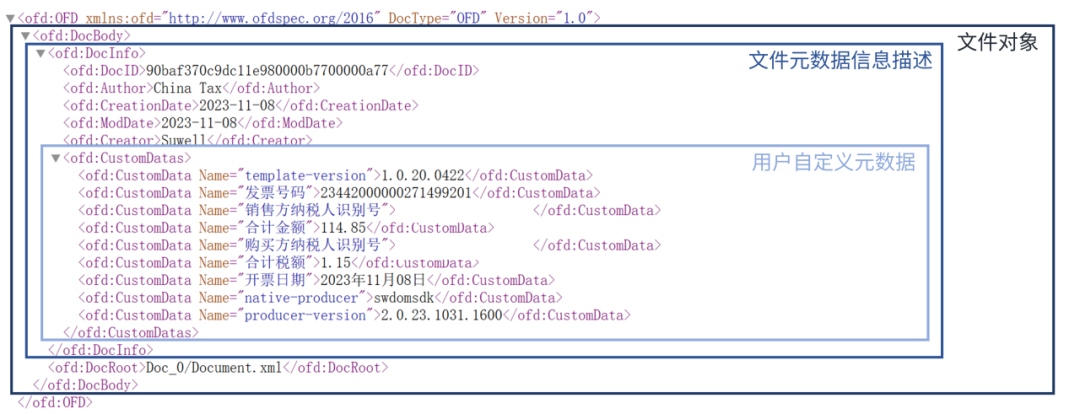Click the ofd:ModDate line
Screen dimensions: 1080x414
click(203, 123)
